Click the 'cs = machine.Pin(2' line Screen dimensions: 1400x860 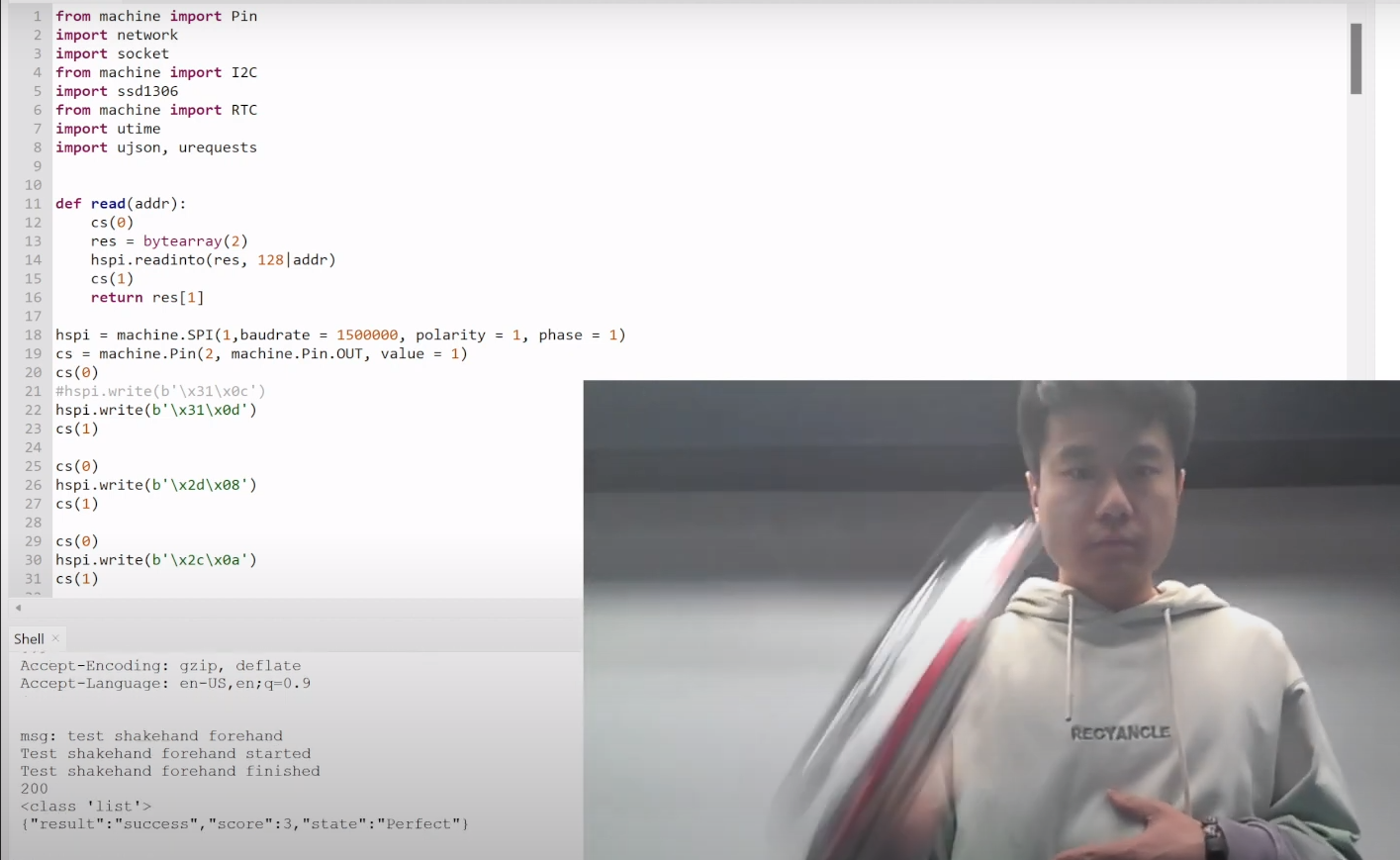point(261,354)
